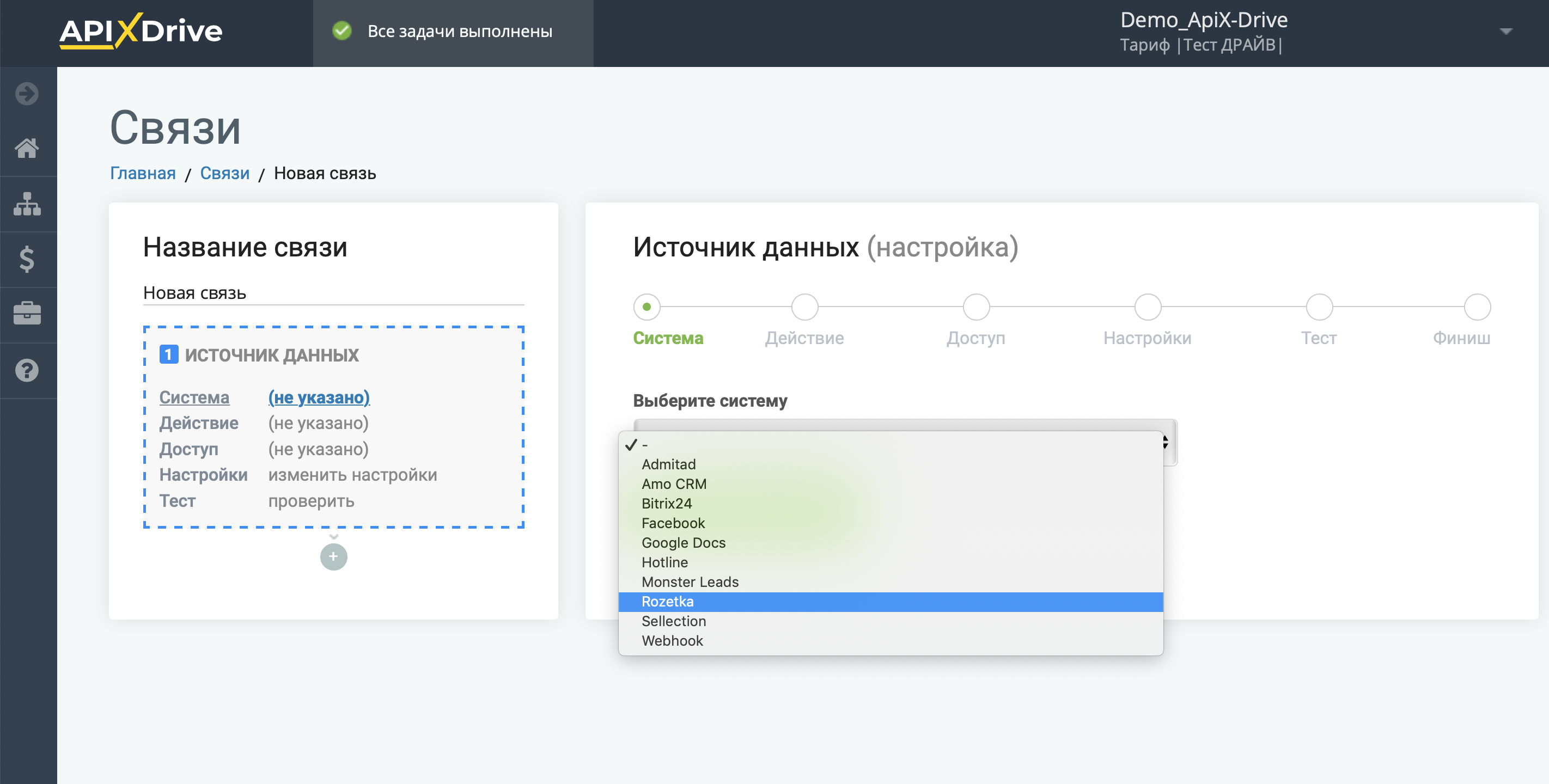Choose Facebook from the system list
1549x784 pixels.
(x=891, y=523)
